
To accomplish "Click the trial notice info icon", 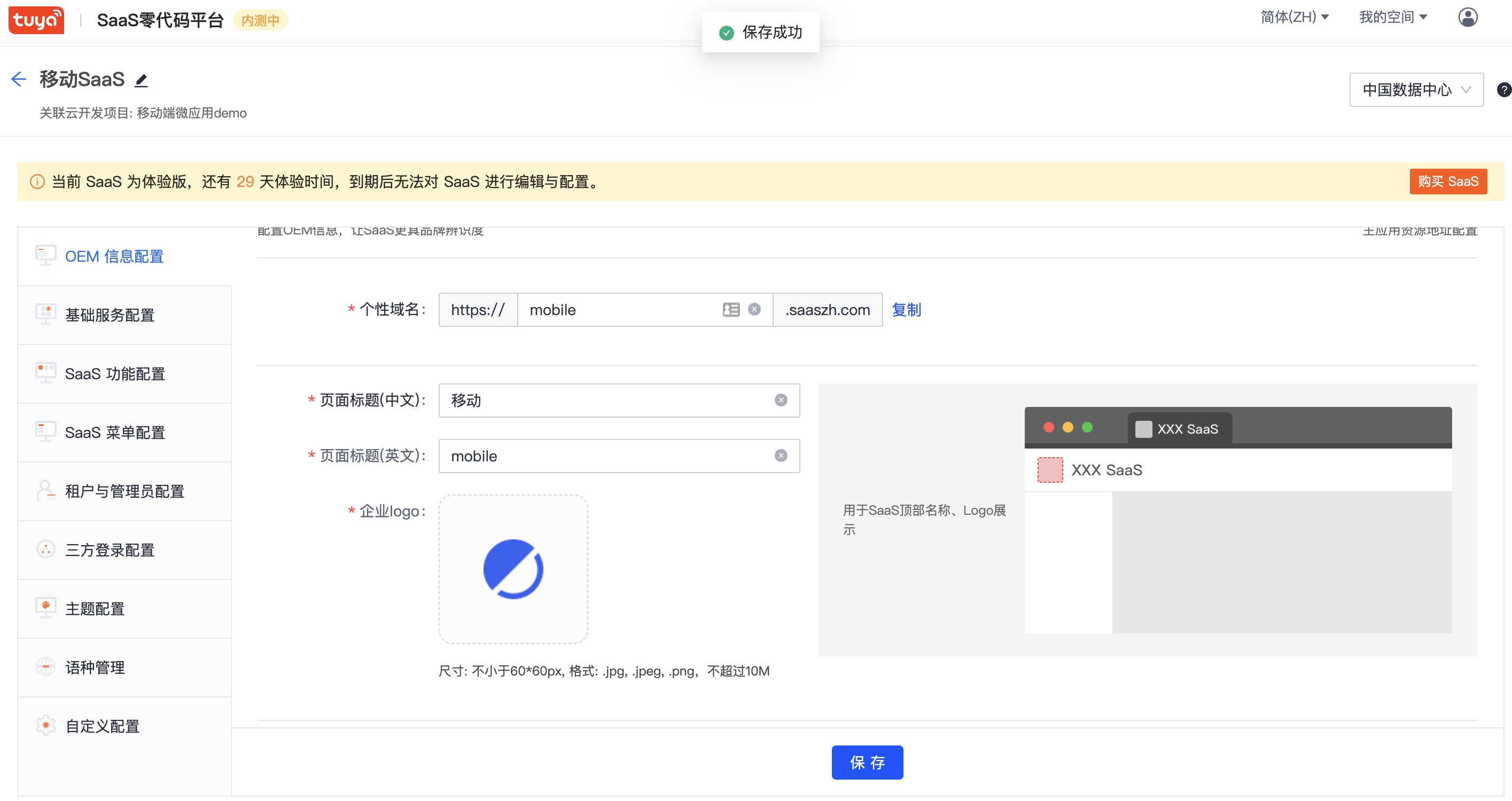I will tap(37, 182).
